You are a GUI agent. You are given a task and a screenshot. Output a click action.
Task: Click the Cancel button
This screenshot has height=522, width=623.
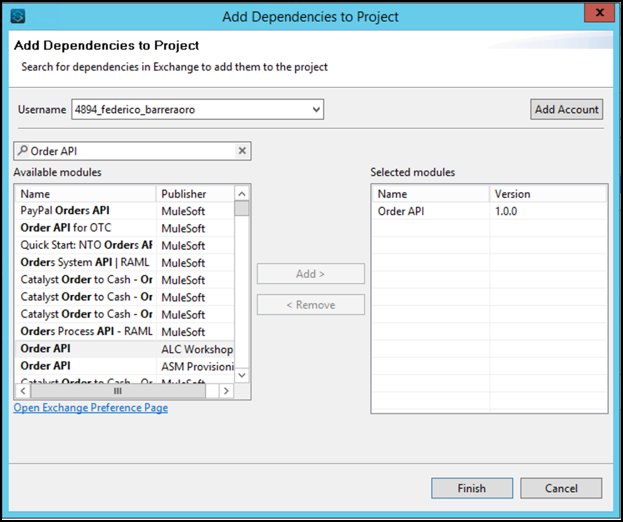pos(561,488)
